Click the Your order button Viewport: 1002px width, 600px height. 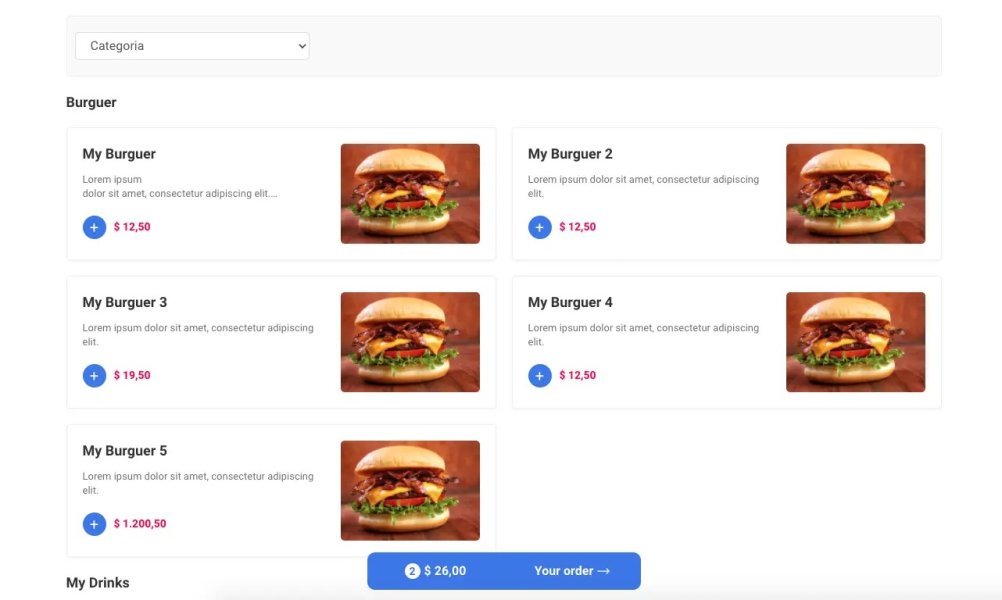564,570
